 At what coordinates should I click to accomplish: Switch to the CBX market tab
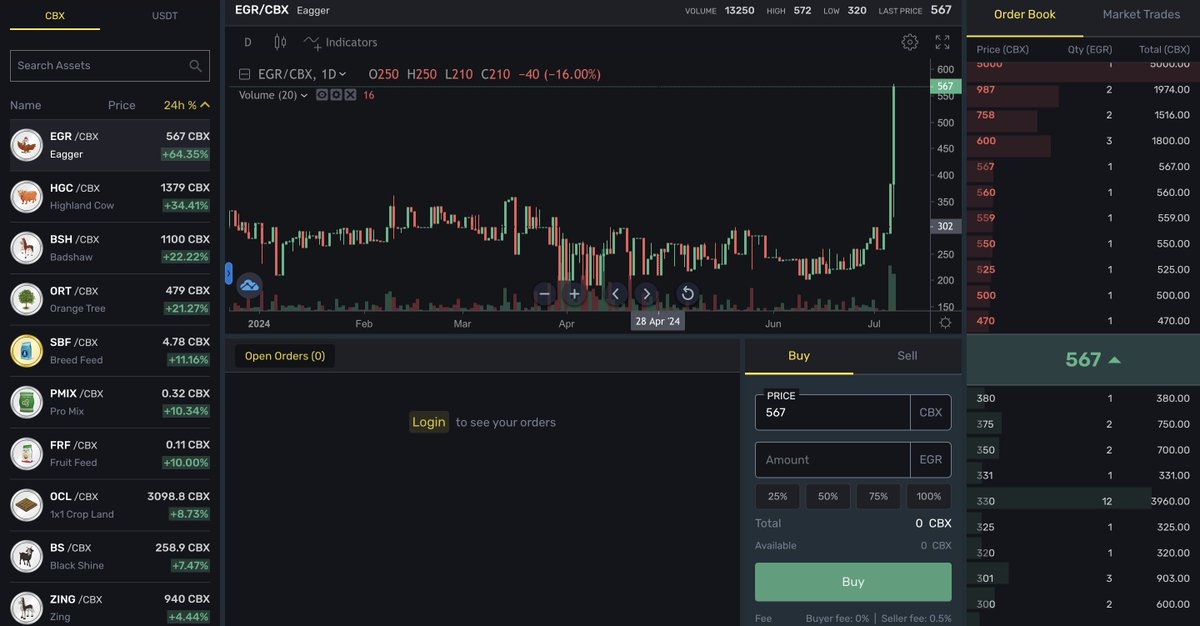55,16
